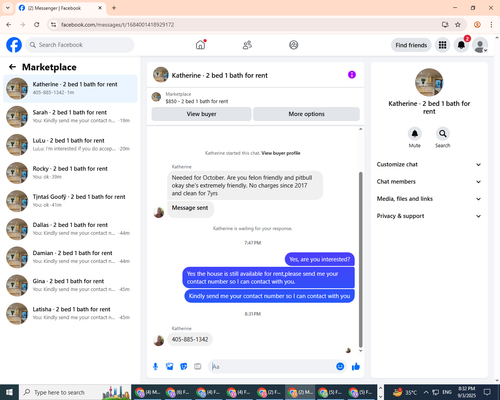Open the emoji picker in message box
This screenshot has height=400, width=500.
(340, 367)
